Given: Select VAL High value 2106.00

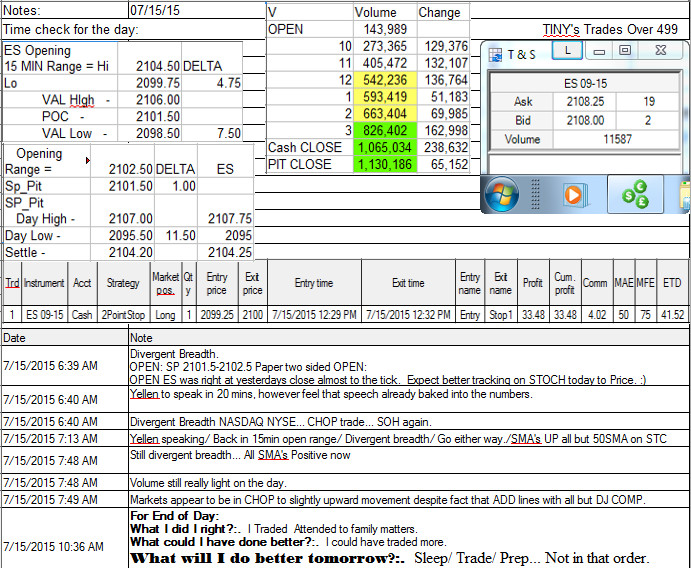Looking at the screenshot, I should click(x=149, y=100).
